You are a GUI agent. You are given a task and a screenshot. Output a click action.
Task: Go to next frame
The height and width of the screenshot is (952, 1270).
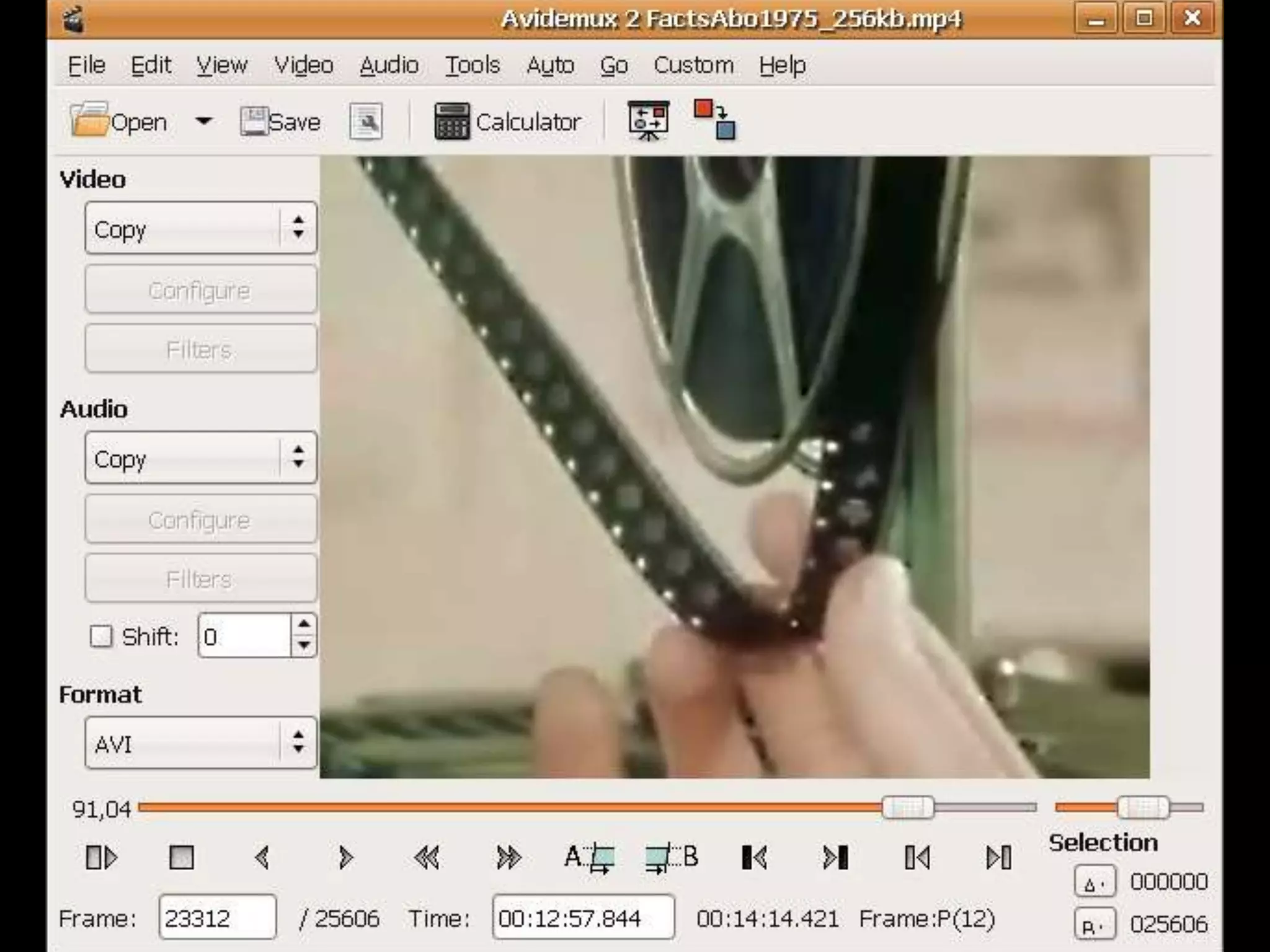pos(345,858)
